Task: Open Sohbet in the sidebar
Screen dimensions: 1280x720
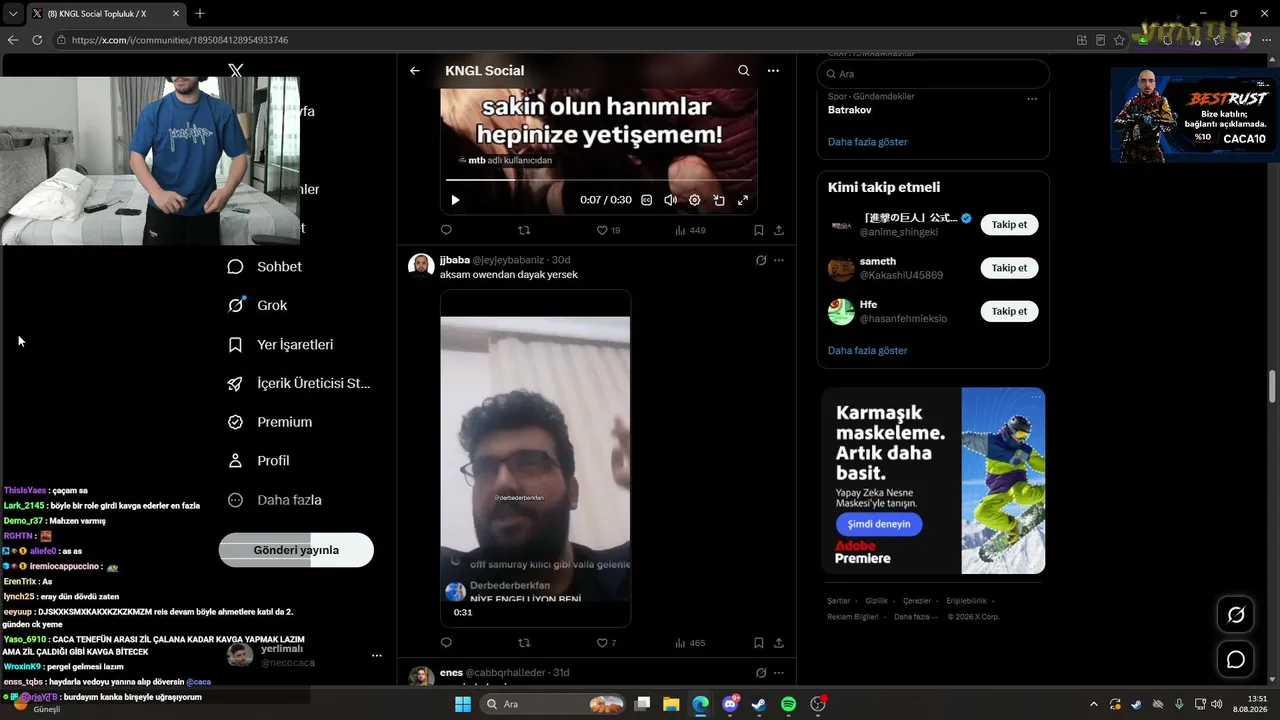Action: click(265, 267)
